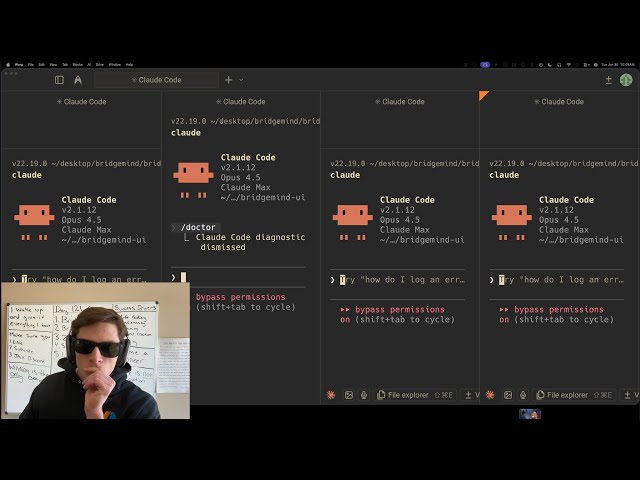The image size is (640, 480).
Task: Click the update download icon top right
Action: [x=609, y=80]
